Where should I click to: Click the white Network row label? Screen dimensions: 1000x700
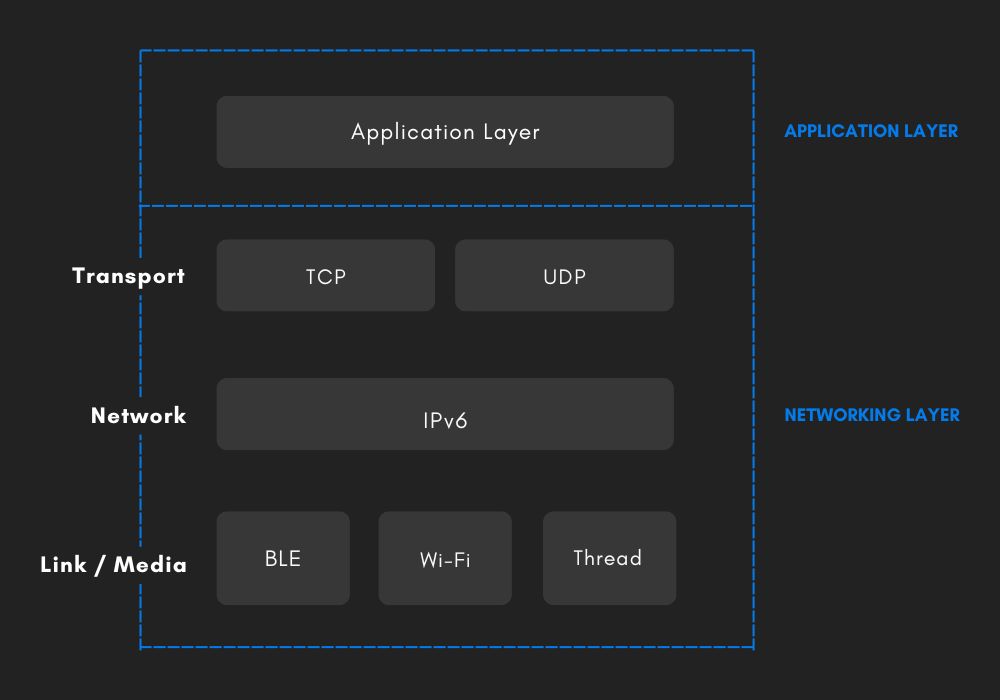pos(138,416)
